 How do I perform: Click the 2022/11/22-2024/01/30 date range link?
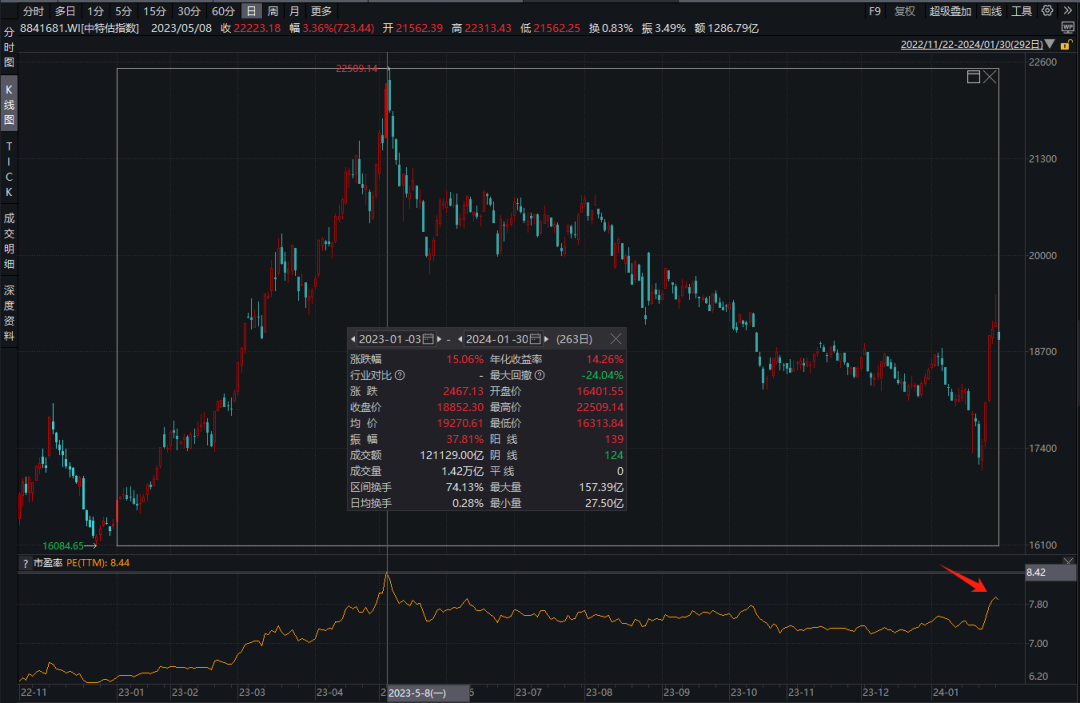click(x=970, y=45)
